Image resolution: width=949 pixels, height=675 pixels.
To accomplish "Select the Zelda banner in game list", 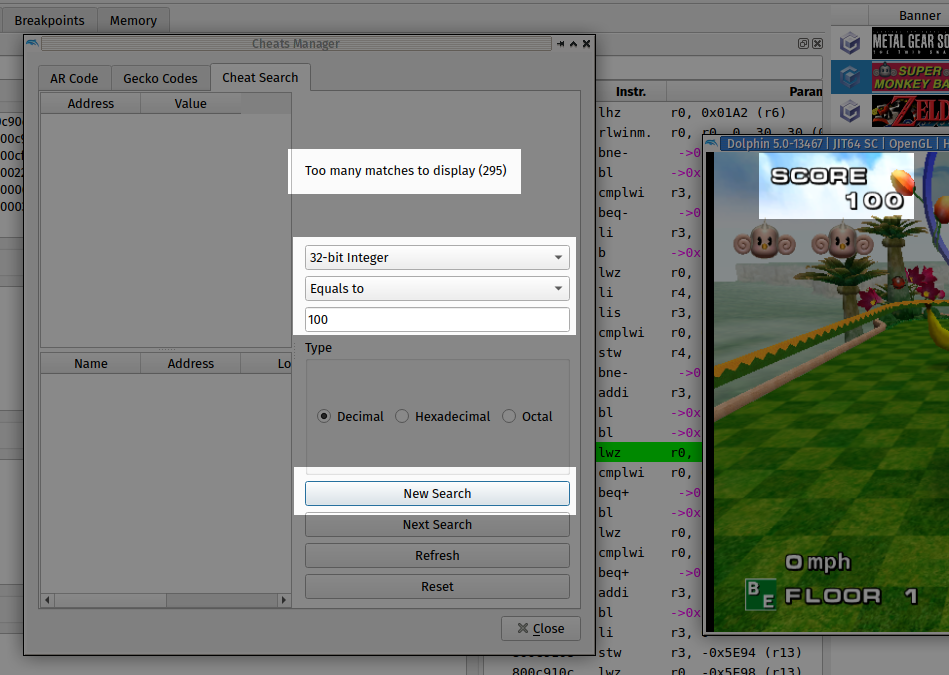I will point(910,111).
